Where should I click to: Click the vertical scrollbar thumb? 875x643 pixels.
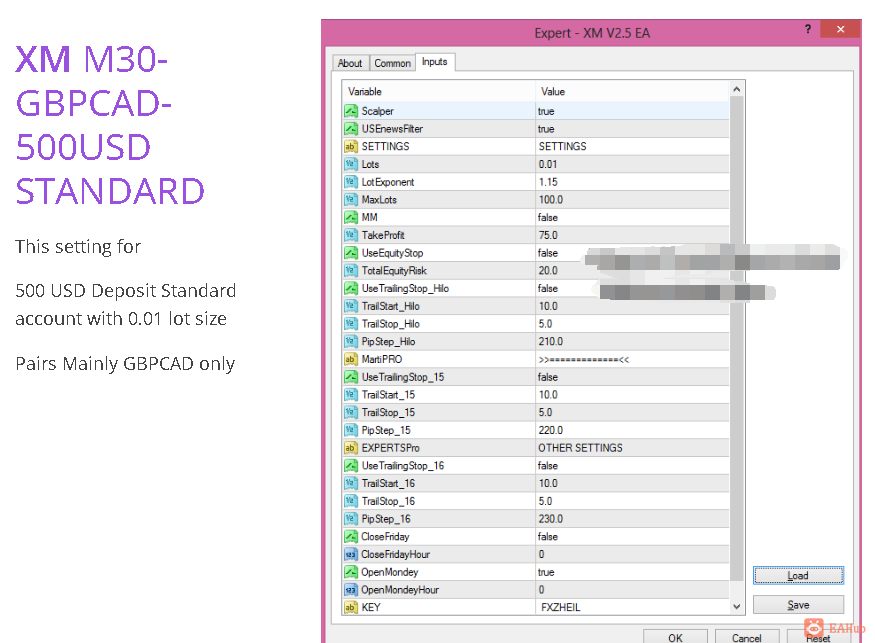[x=737, y=338]
